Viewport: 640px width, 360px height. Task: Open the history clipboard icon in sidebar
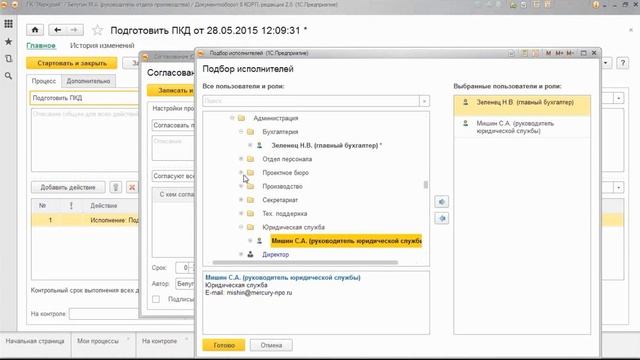click(x=8, y=59)
